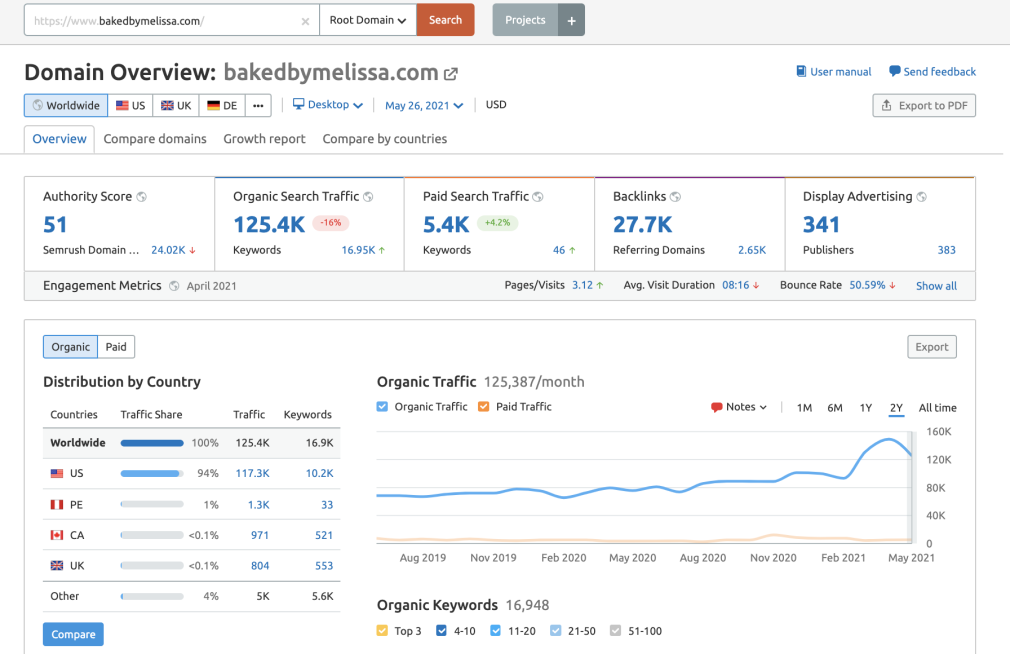
Task: Click the Paid Search Traffic info globe icon
Action: [x=538, y=197]
